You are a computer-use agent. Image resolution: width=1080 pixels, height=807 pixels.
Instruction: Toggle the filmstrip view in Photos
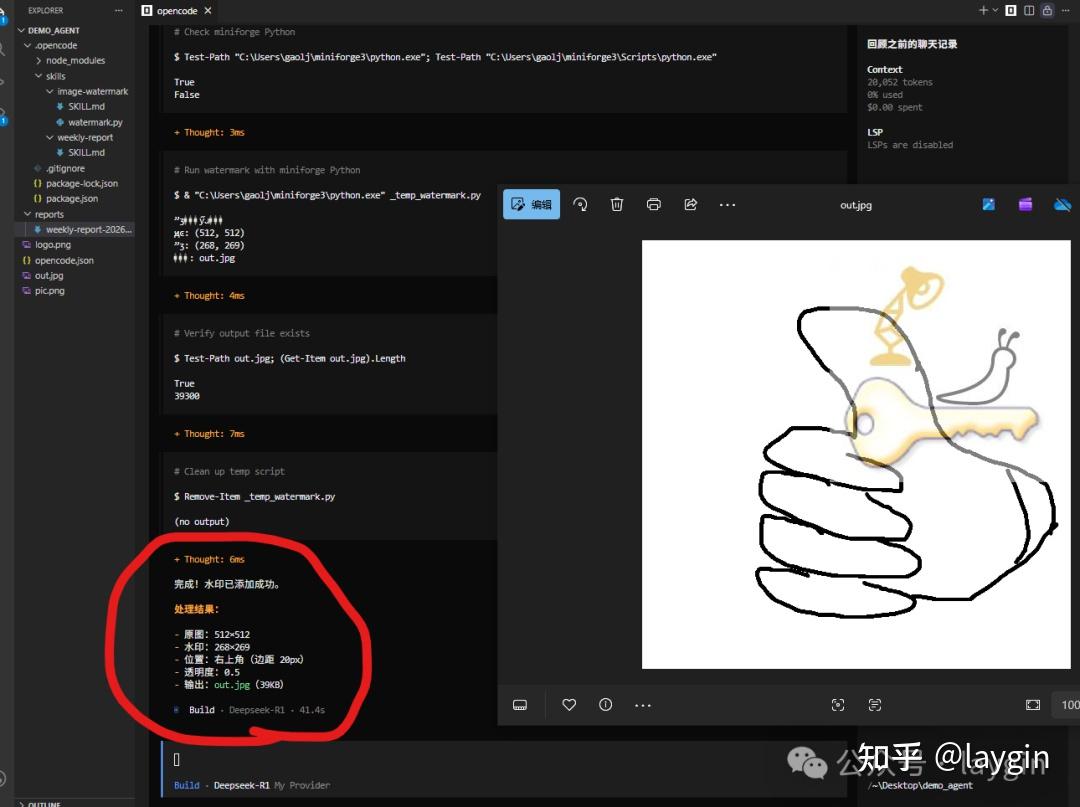pyautogui.click(x=520, y=705)
